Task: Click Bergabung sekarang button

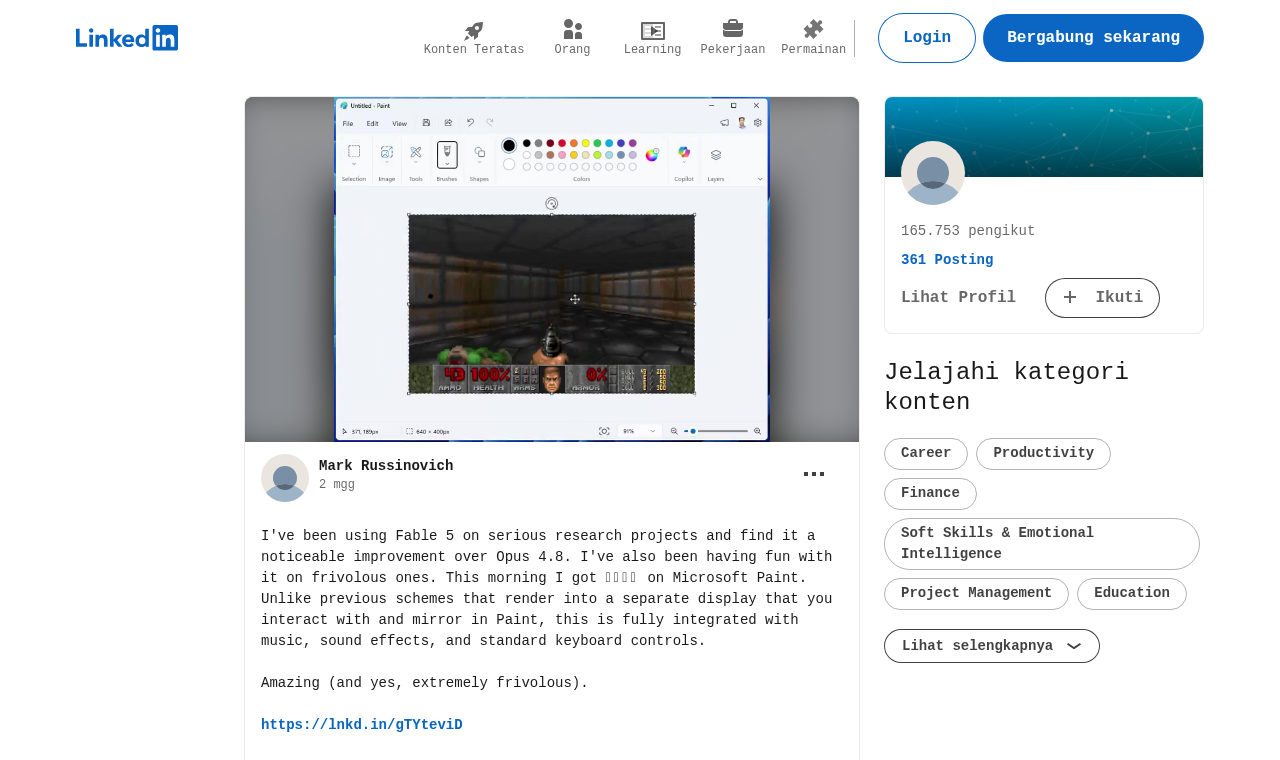Action: 1093,38
